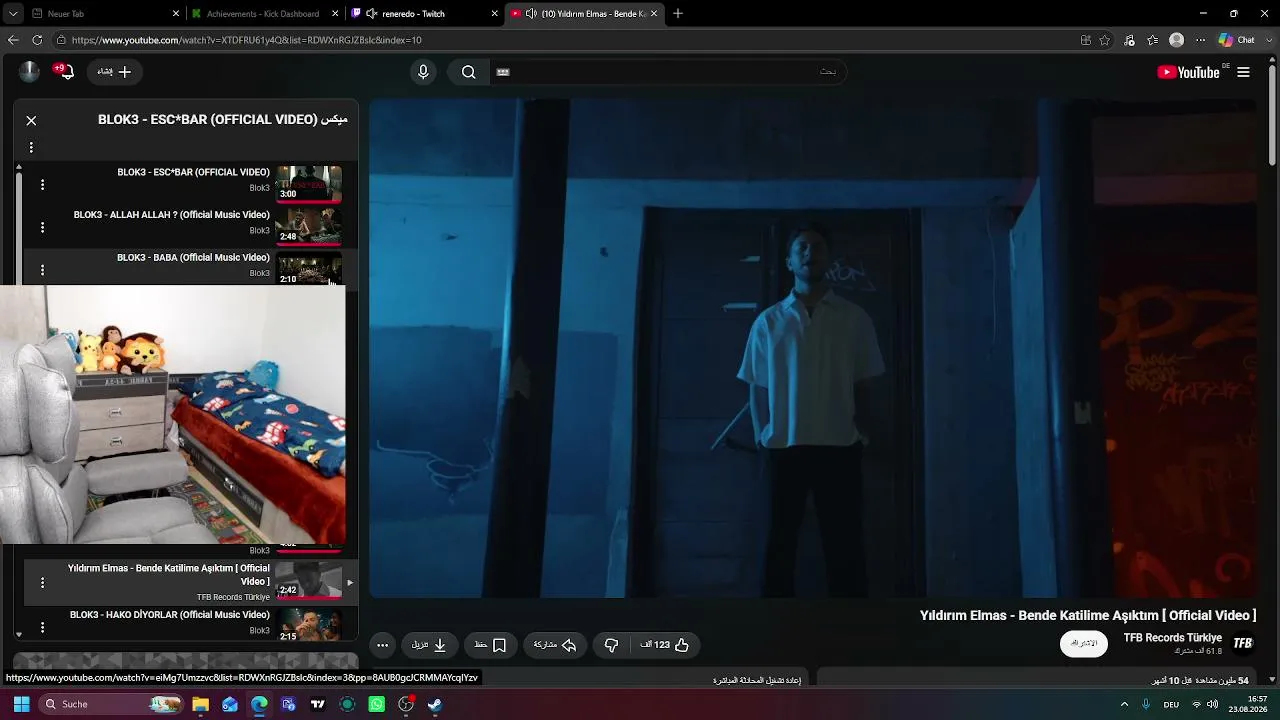This screenshot has height=720, width=1280.
Task: Play BLOK3 - HAKO DİYORLAR from the playlist
Action: pos(170,615)
